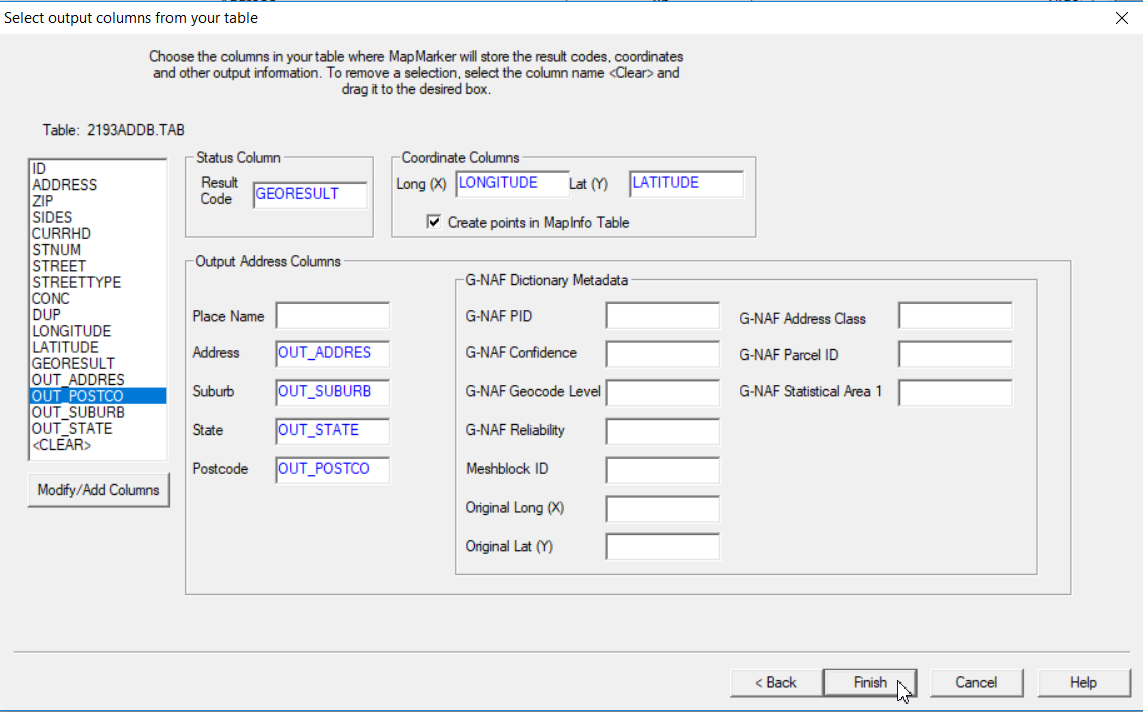Select STREETTYPE in the column list

click(x=98, y=282)
